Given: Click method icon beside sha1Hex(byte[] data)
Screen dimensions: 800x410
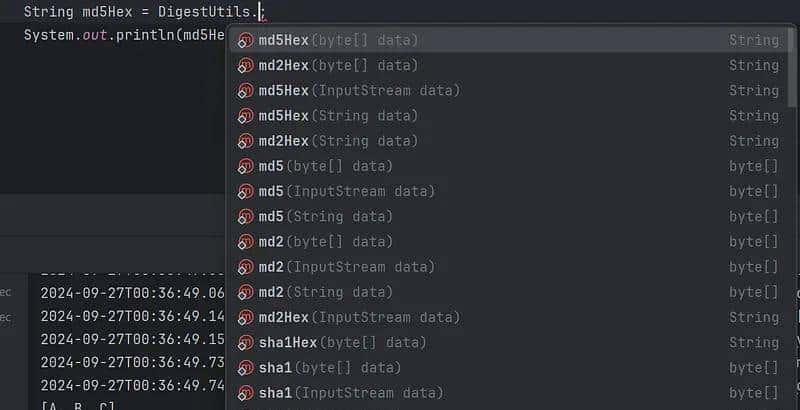Looking at the screenshot, I should tap(245, 343).
